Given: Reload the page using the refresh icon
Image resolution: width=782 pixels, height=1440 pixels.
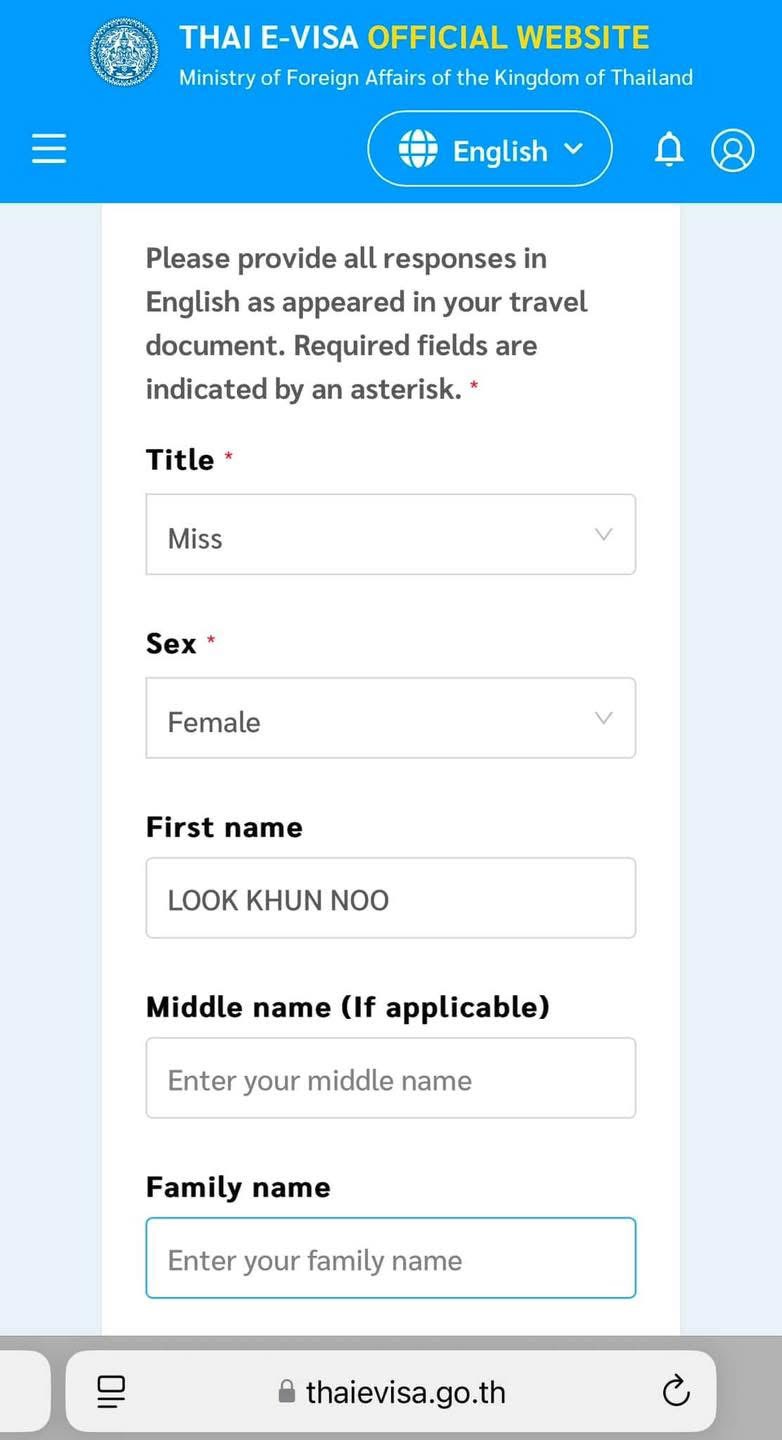Looking at the screenshot, I should 676,1390.
